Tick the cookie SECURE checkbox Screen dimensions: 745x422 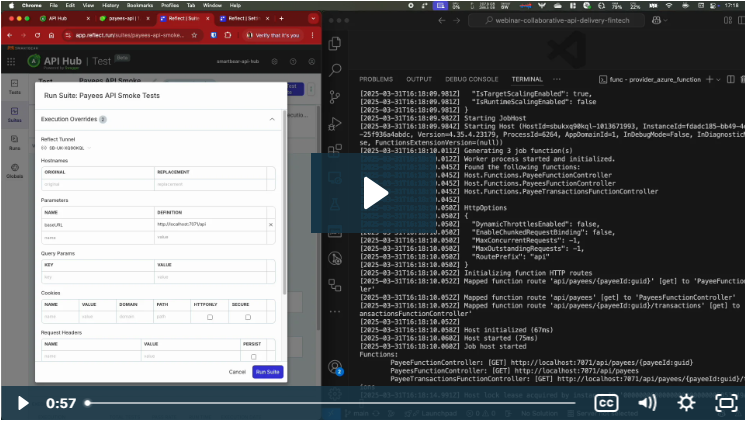(248, 317)
